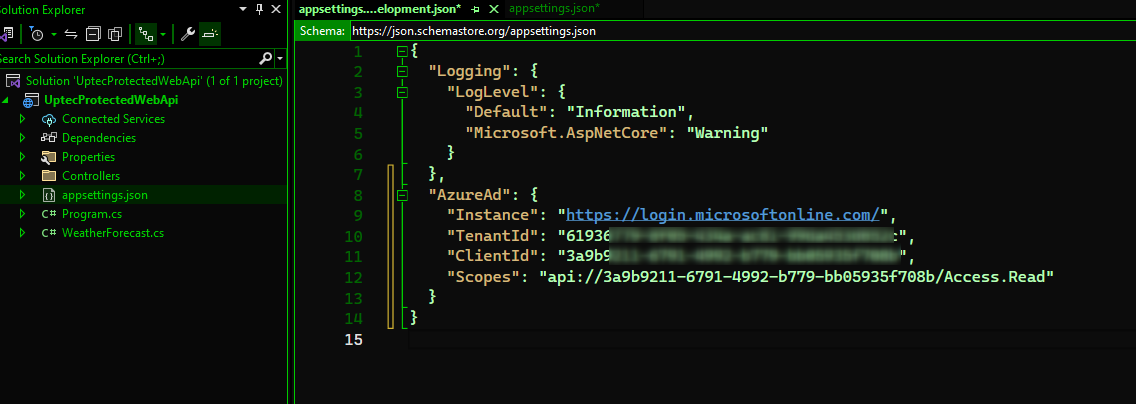Click the Show All Files icon
The height and width of the screenshot is (404, 1136).
[x=114, y=33]
